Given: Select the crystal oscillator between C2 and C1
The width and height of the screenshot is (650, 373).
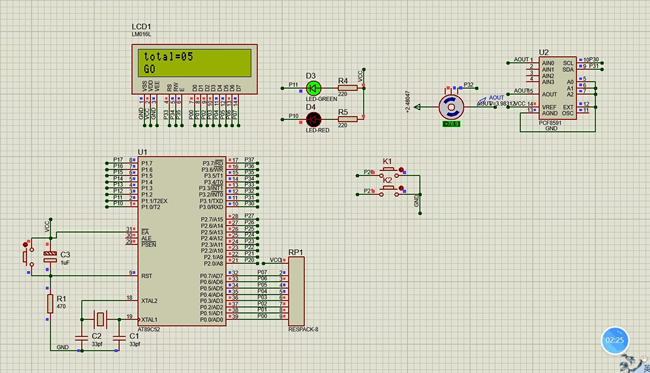Looking at the screenshot, I should coord(100,319).
